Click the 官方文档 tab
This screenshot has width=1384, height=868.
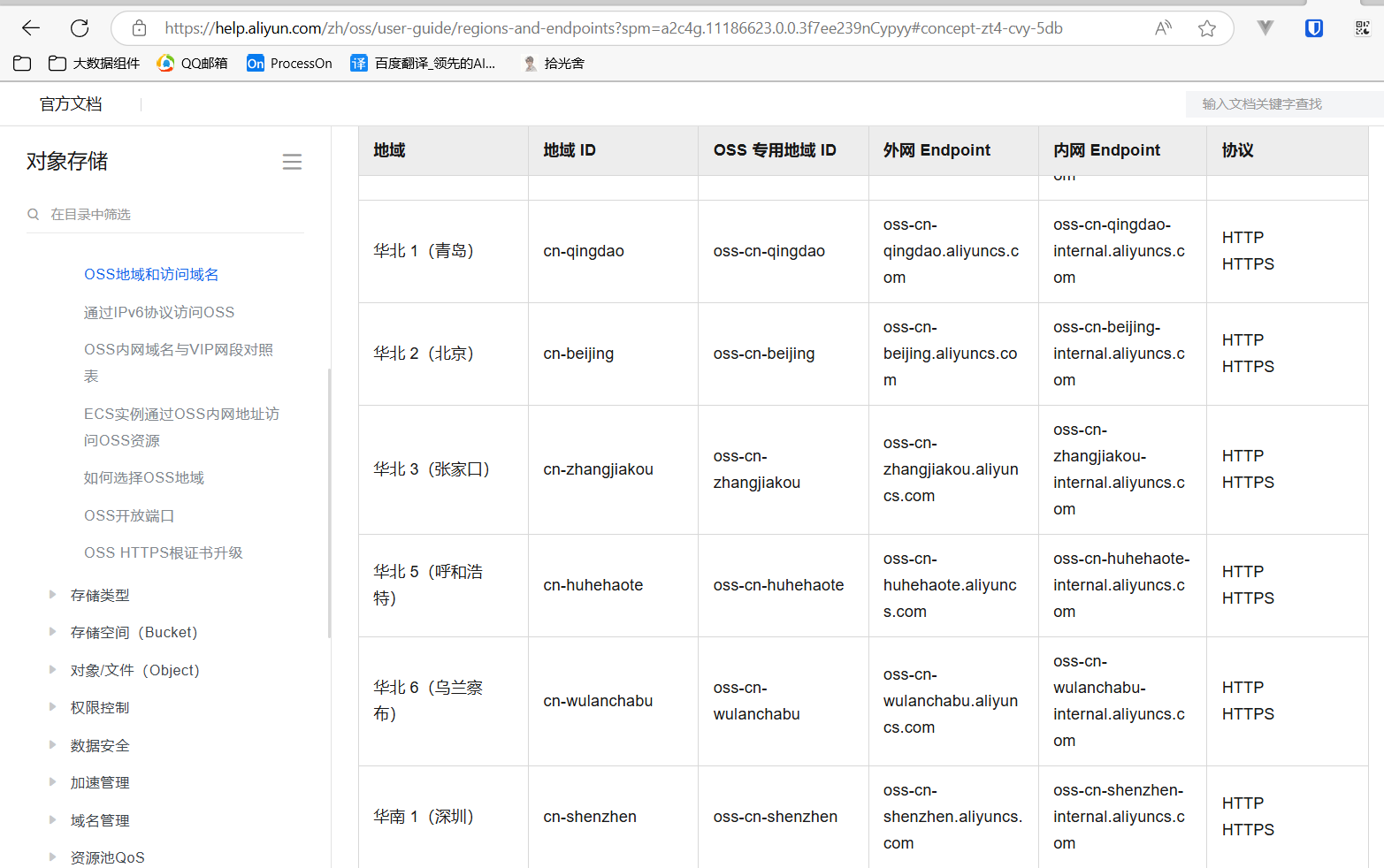[71, 104]
